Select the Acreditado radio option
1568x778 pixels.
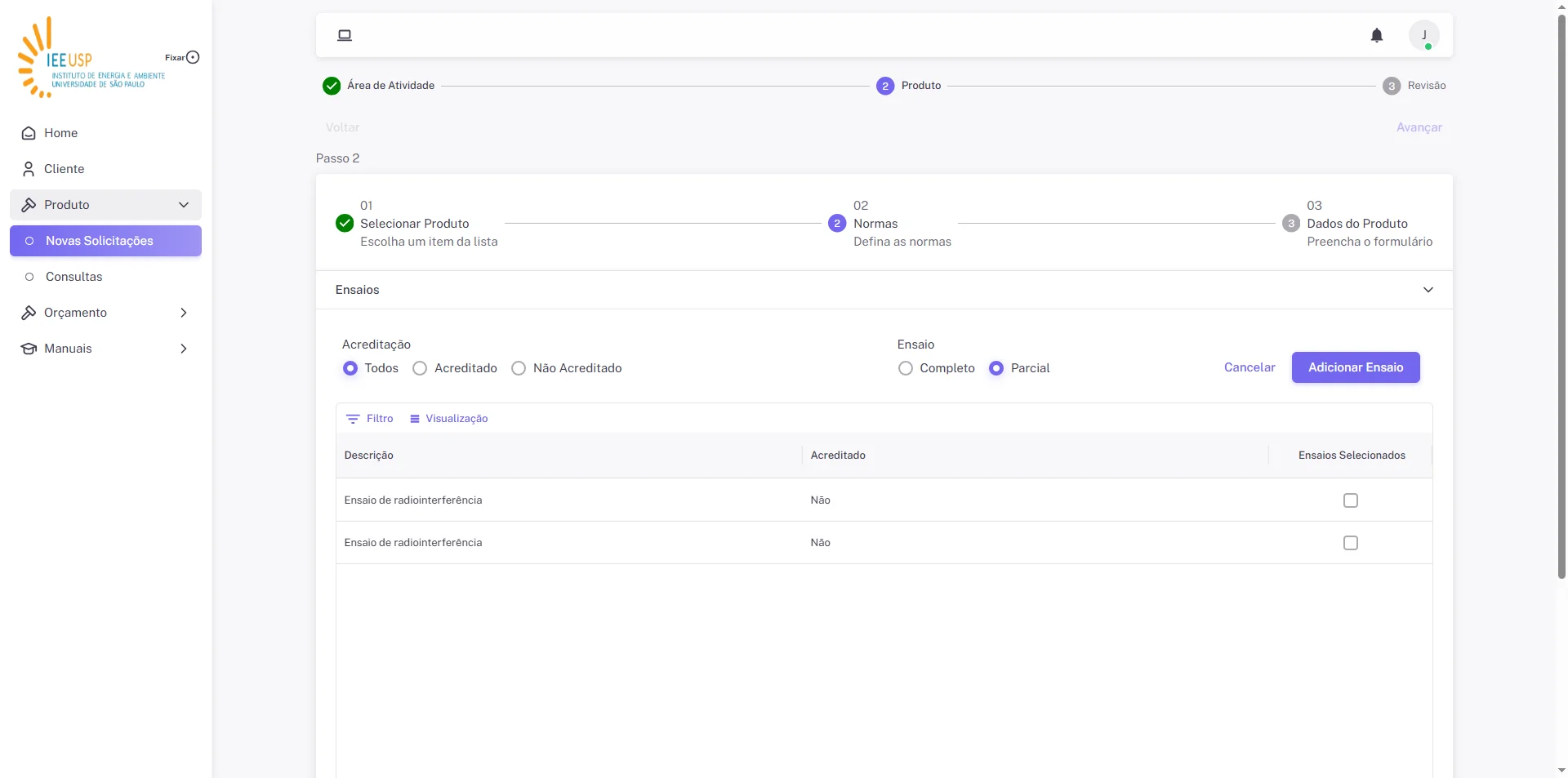pyautogui.click(x=420, y=368)
